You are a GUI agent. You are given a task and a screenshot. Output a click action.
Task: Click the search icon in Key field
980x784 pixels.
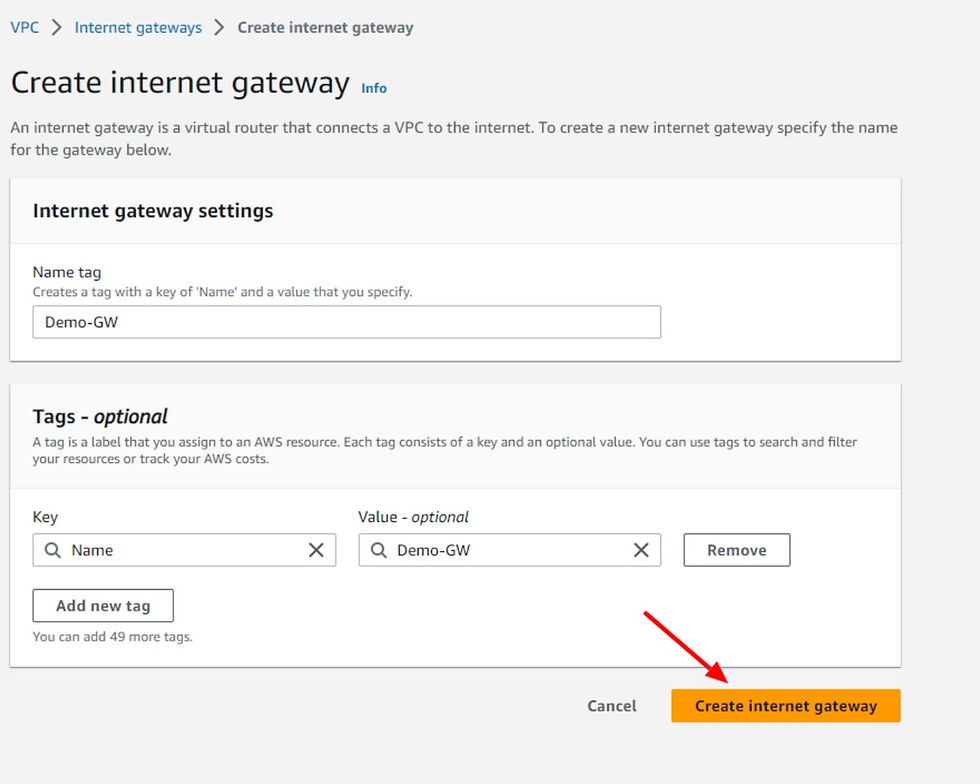(53, 550)
